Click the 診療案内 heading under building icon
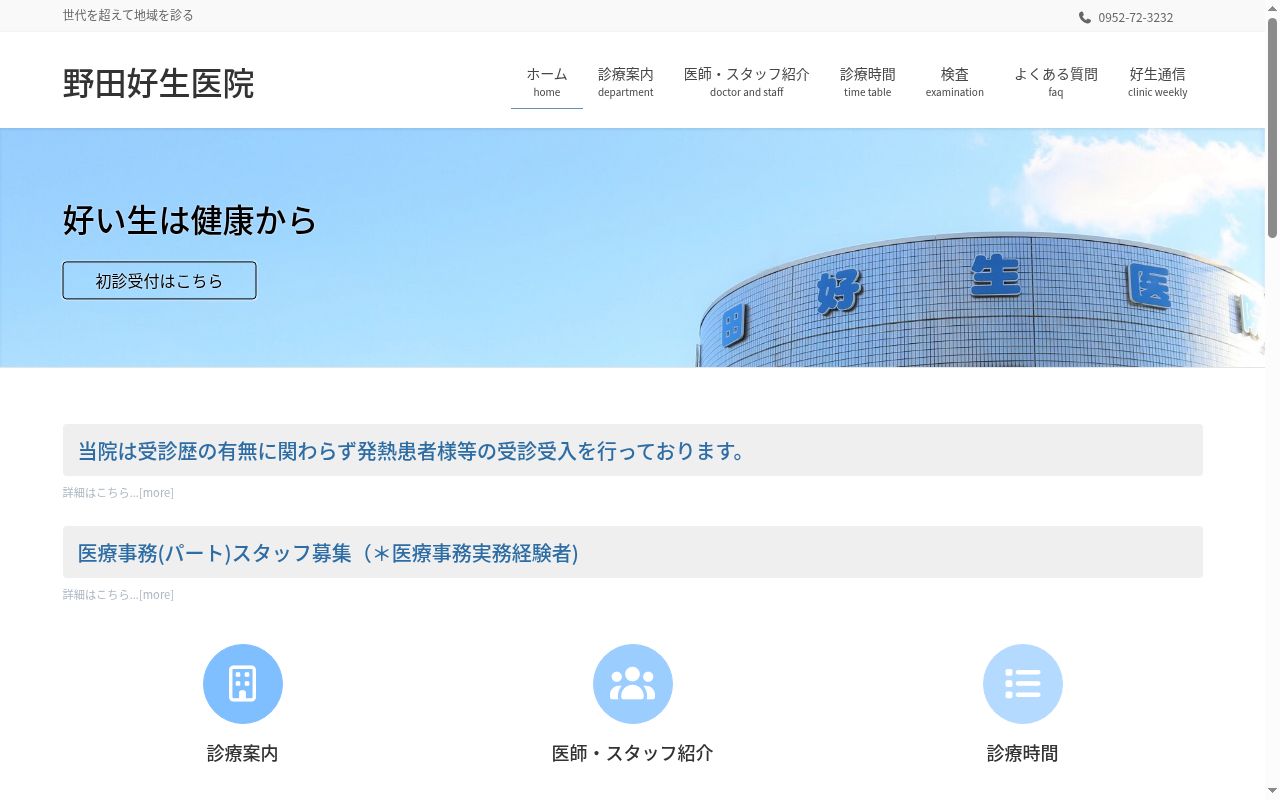Screen dimensions: 1280x800 coord(243,753)
